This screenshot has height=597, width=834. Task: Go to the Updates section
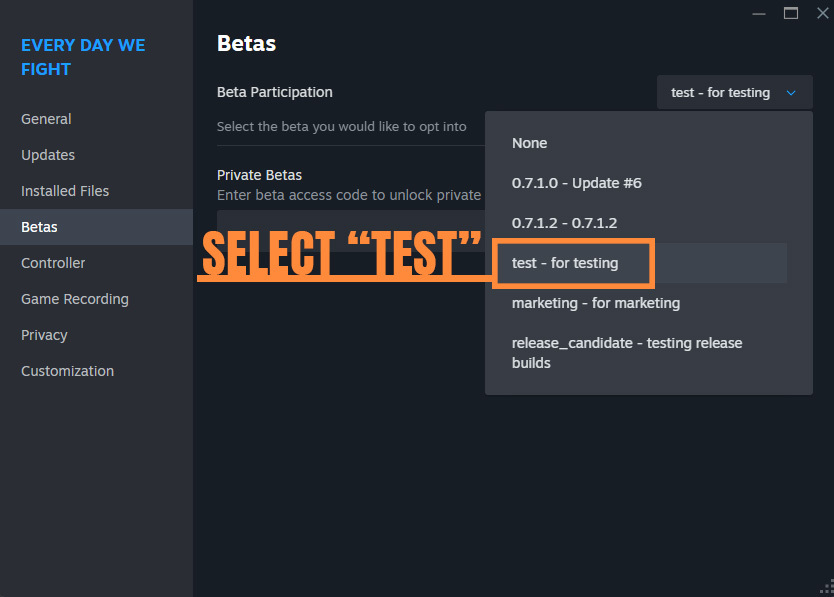tap(48, 155)
